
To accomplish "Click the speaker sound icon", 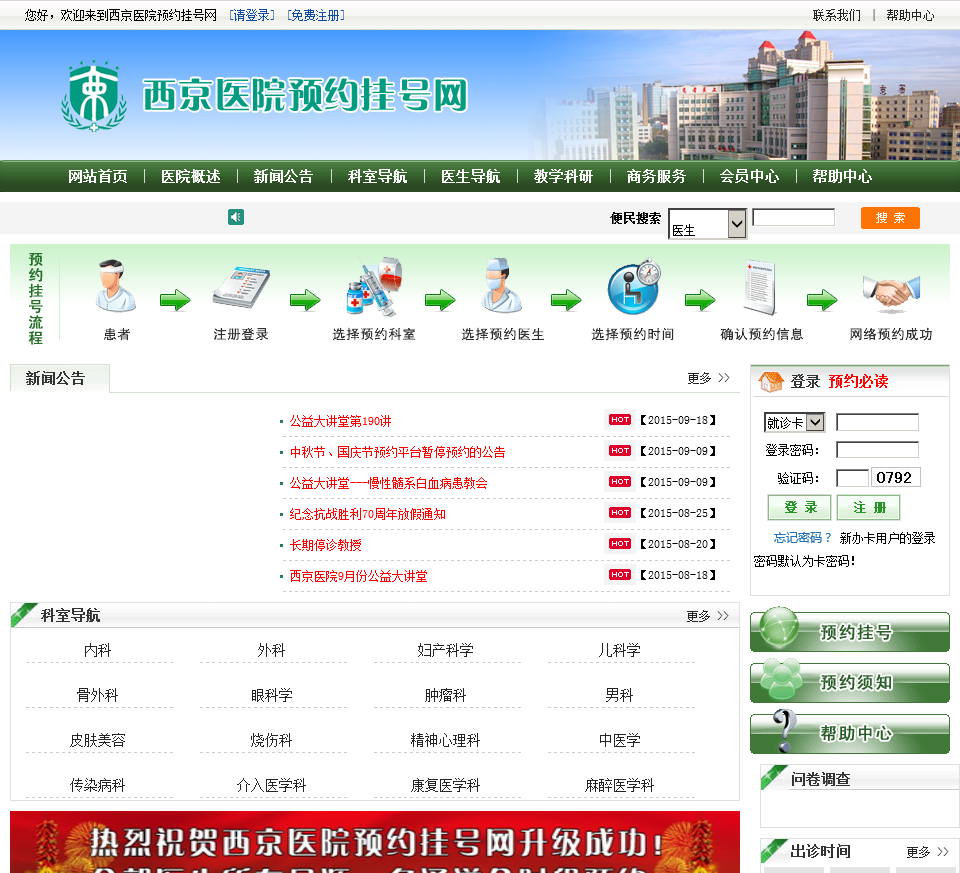I will (x=236, y=217).
